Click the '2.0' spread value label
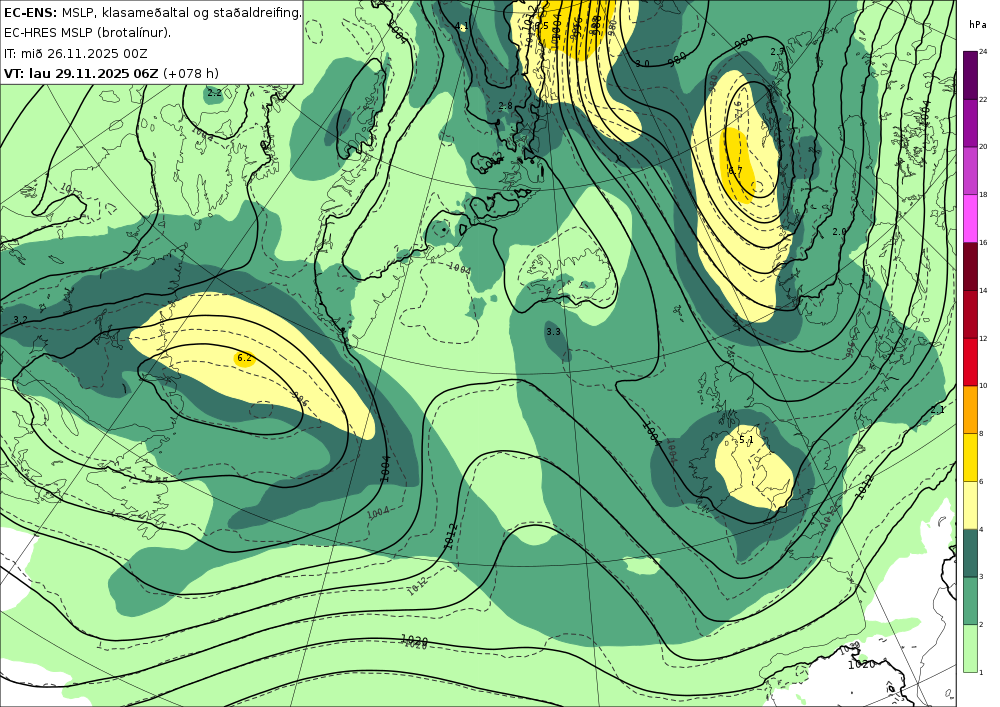The width and height of the screenshot is (1000, 707). [839, 231]
